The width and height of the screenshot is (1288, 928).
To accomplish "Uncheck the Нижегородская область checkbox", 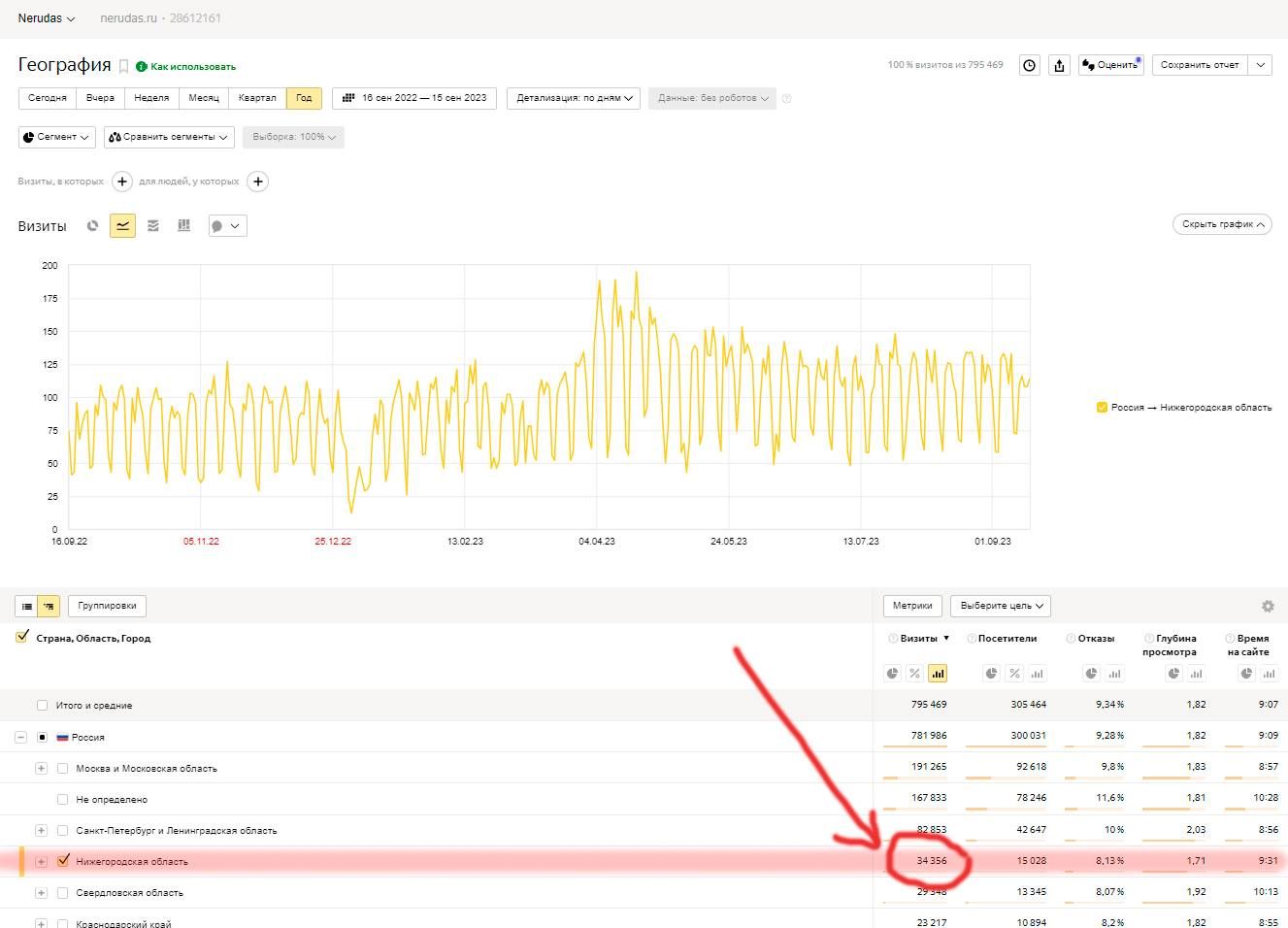I will pyautogui.click(x=64, y=861).
